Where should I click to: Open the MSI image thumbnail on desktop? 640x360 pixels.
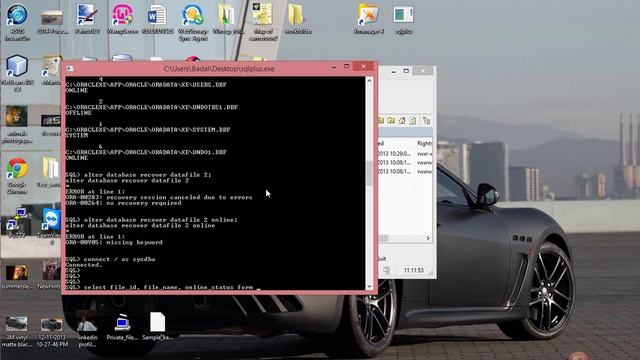pyautogui.click(x=51, y=121)
